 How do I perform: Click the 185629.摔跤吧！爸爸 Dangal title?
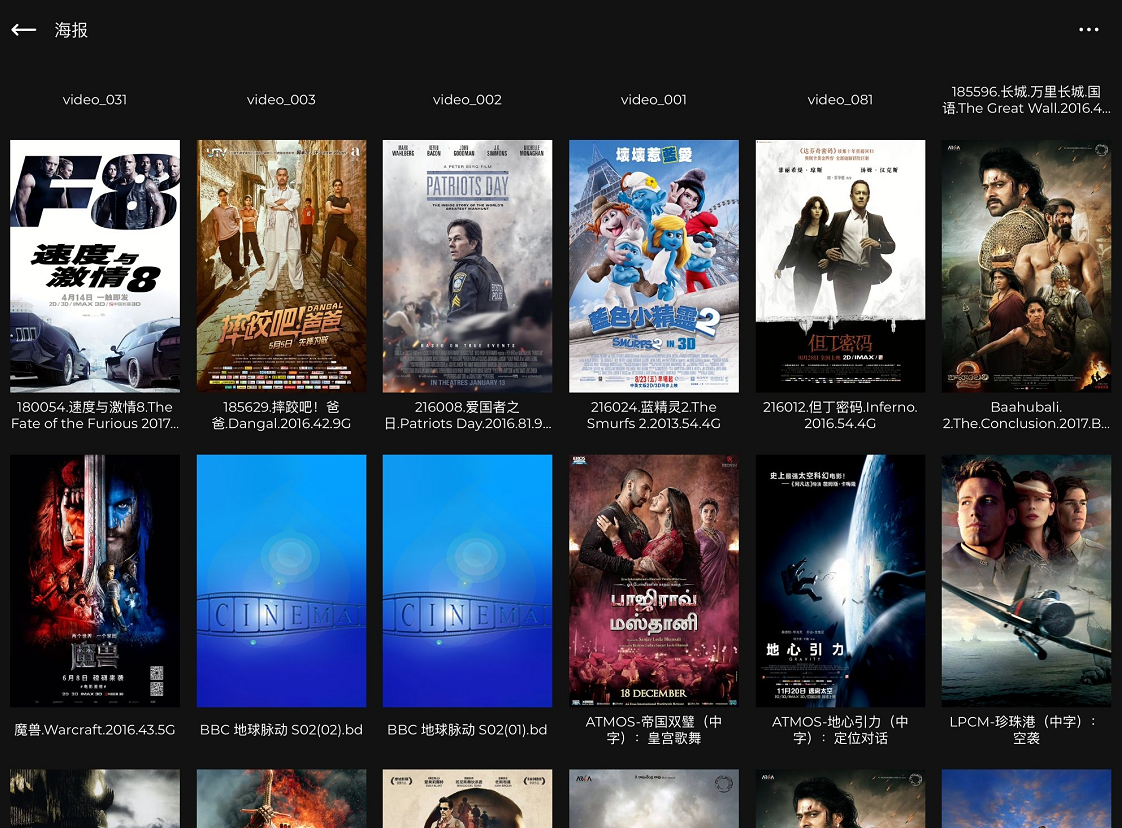(281, 415)
